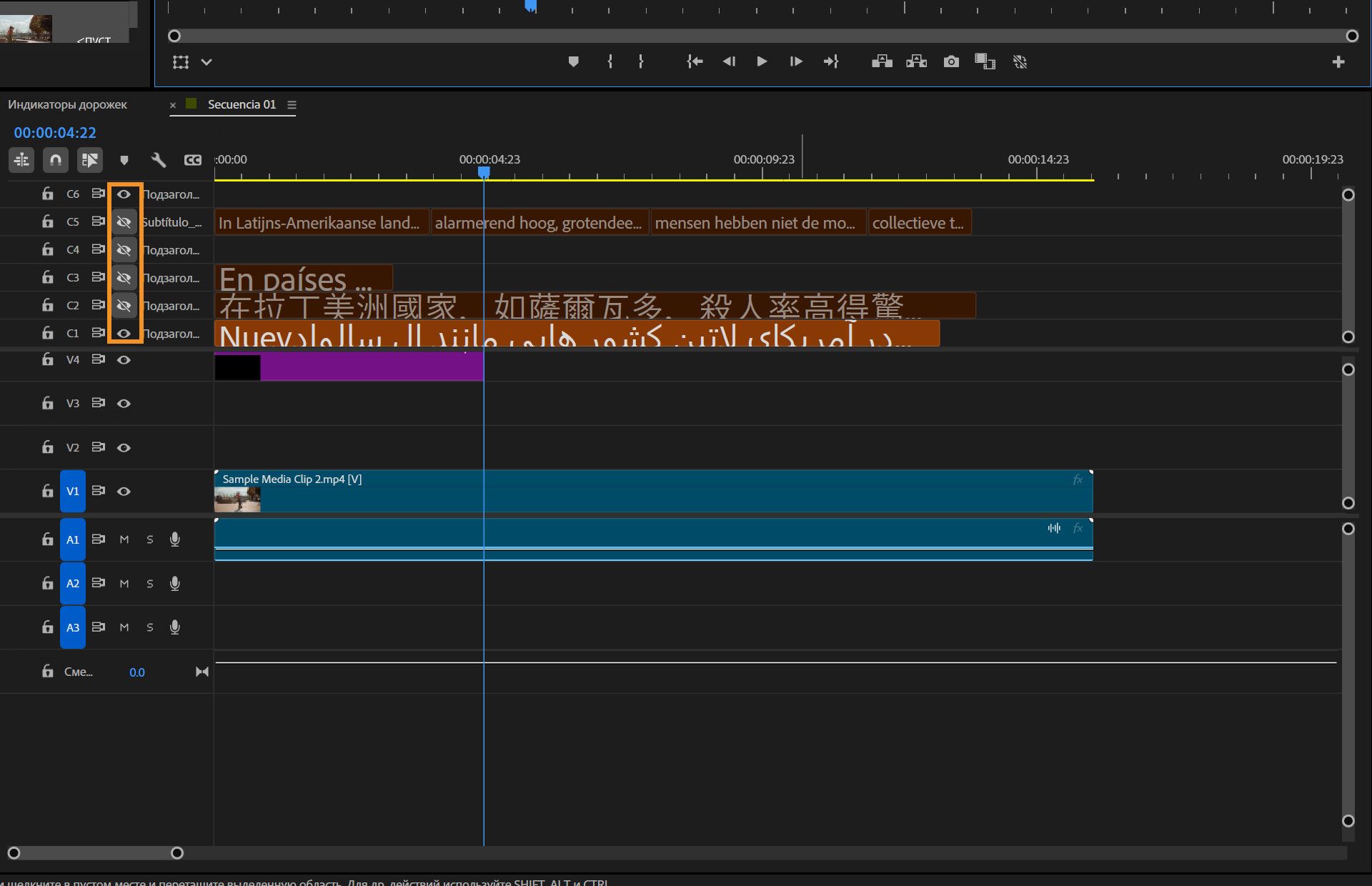Select the Sample Media Clip 2.mp4 video clip

(643, 493)
